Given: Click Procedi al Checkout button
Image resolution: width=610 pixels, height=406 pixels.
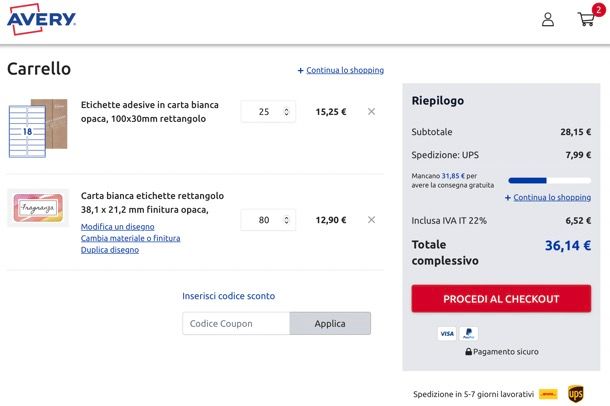Looking at the screenshot, I should click(x=501, y=299).
